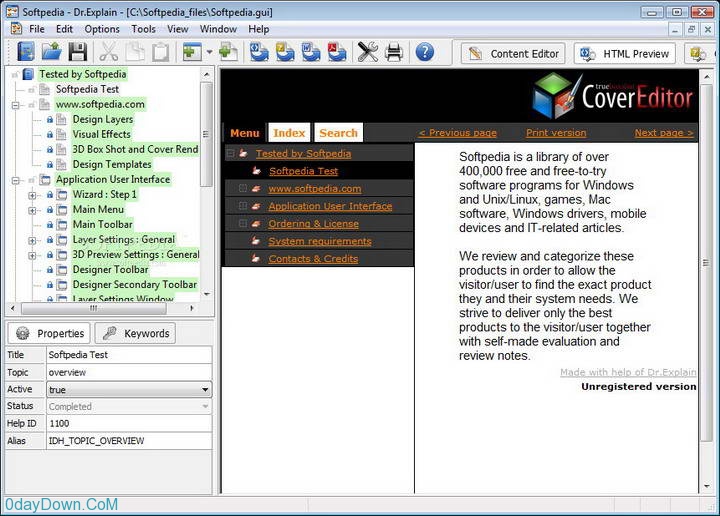Open help with the blue question mark icon
This screenshot has height=516, width=720.
[425, 52]
